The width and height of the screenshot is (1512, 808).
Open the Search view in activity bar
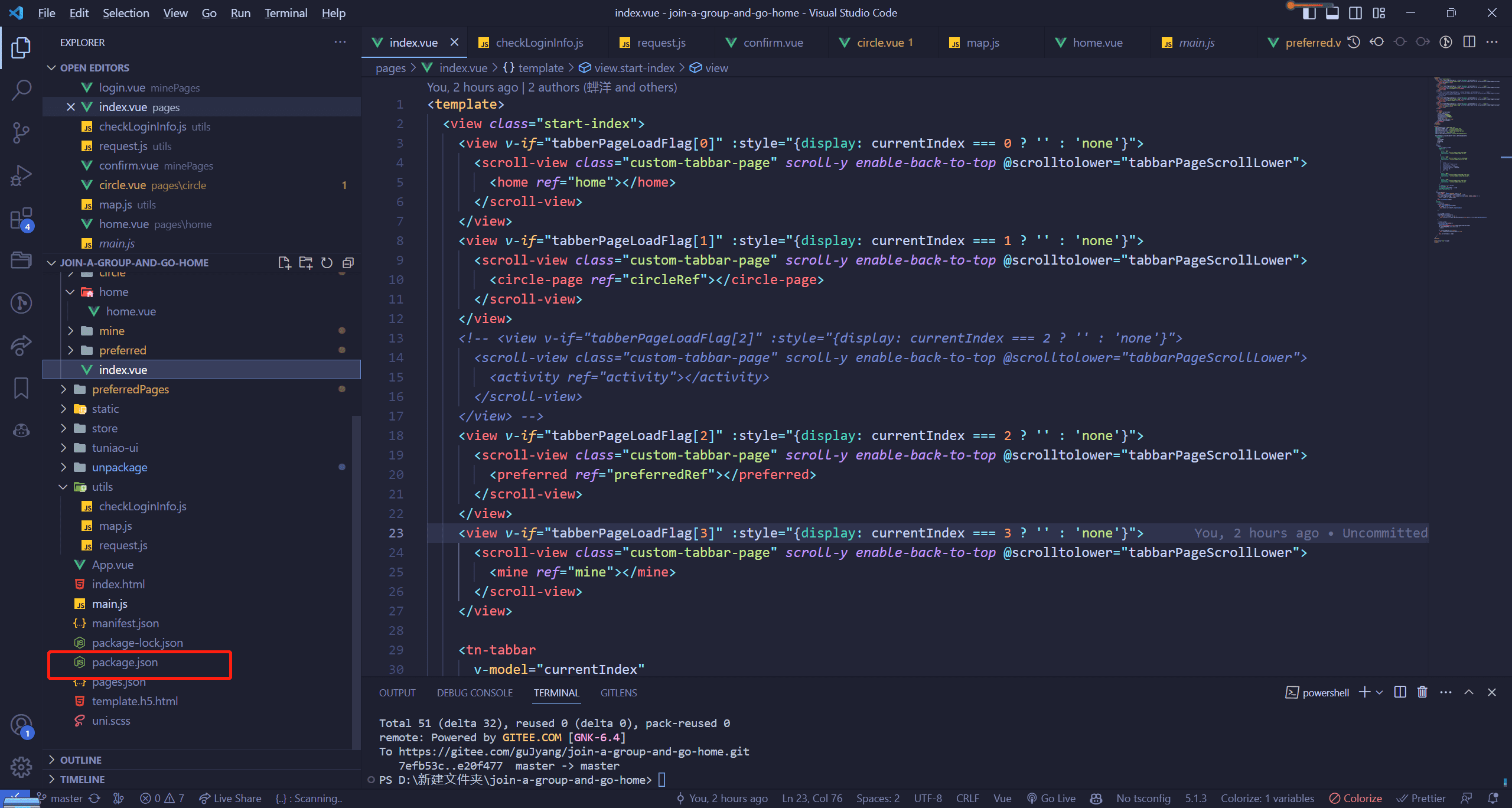tap(21, 90)
